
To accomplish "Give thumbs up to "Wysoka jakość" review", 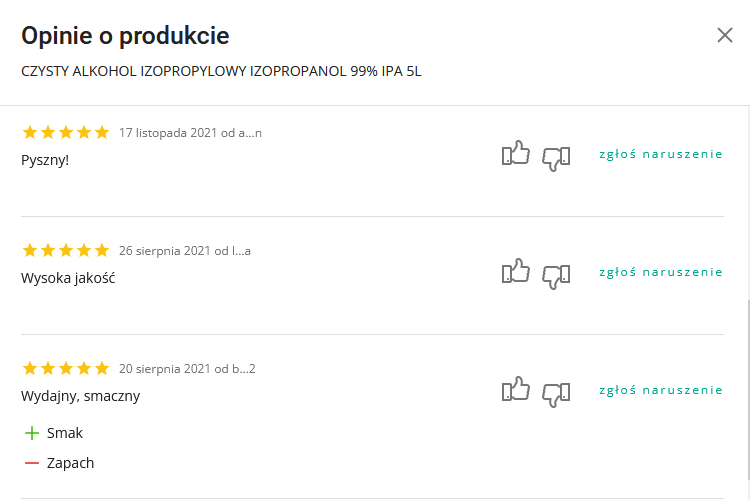I will 515,272.
